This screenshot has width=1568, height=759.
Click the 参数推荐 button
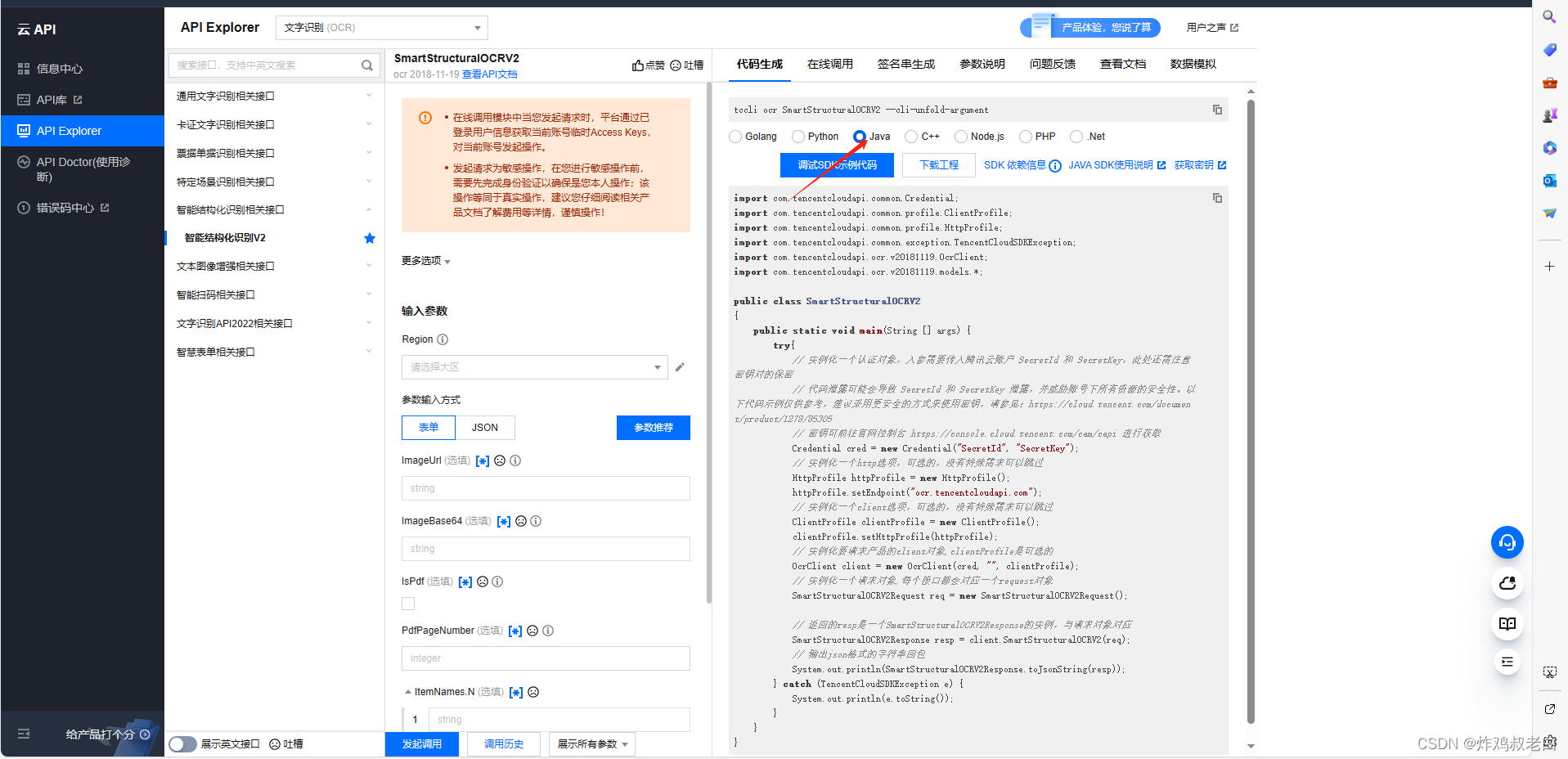click(654, 428)
